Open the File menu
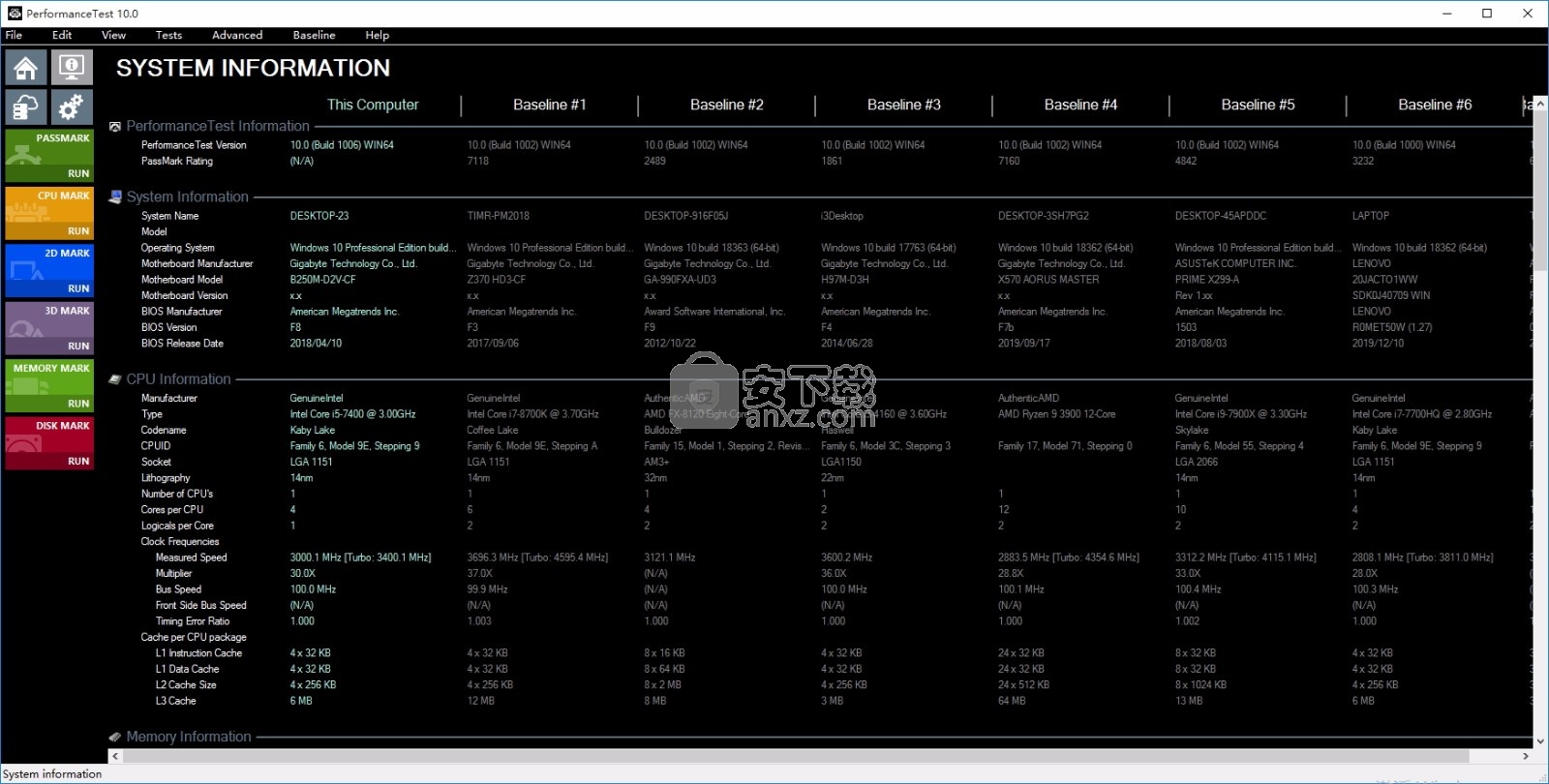This screenshot has width=1549, height=784. point(14,35)
